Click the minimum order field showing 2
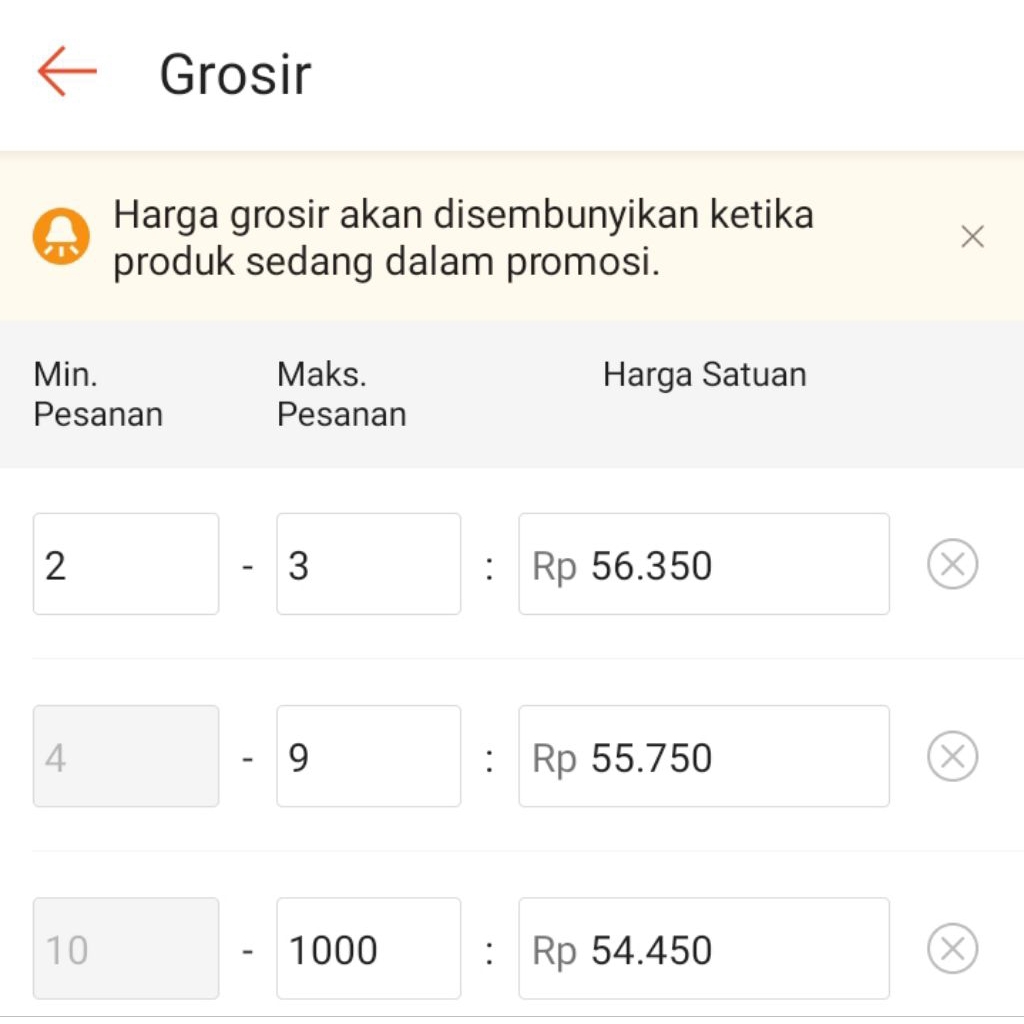 point(125,563)
